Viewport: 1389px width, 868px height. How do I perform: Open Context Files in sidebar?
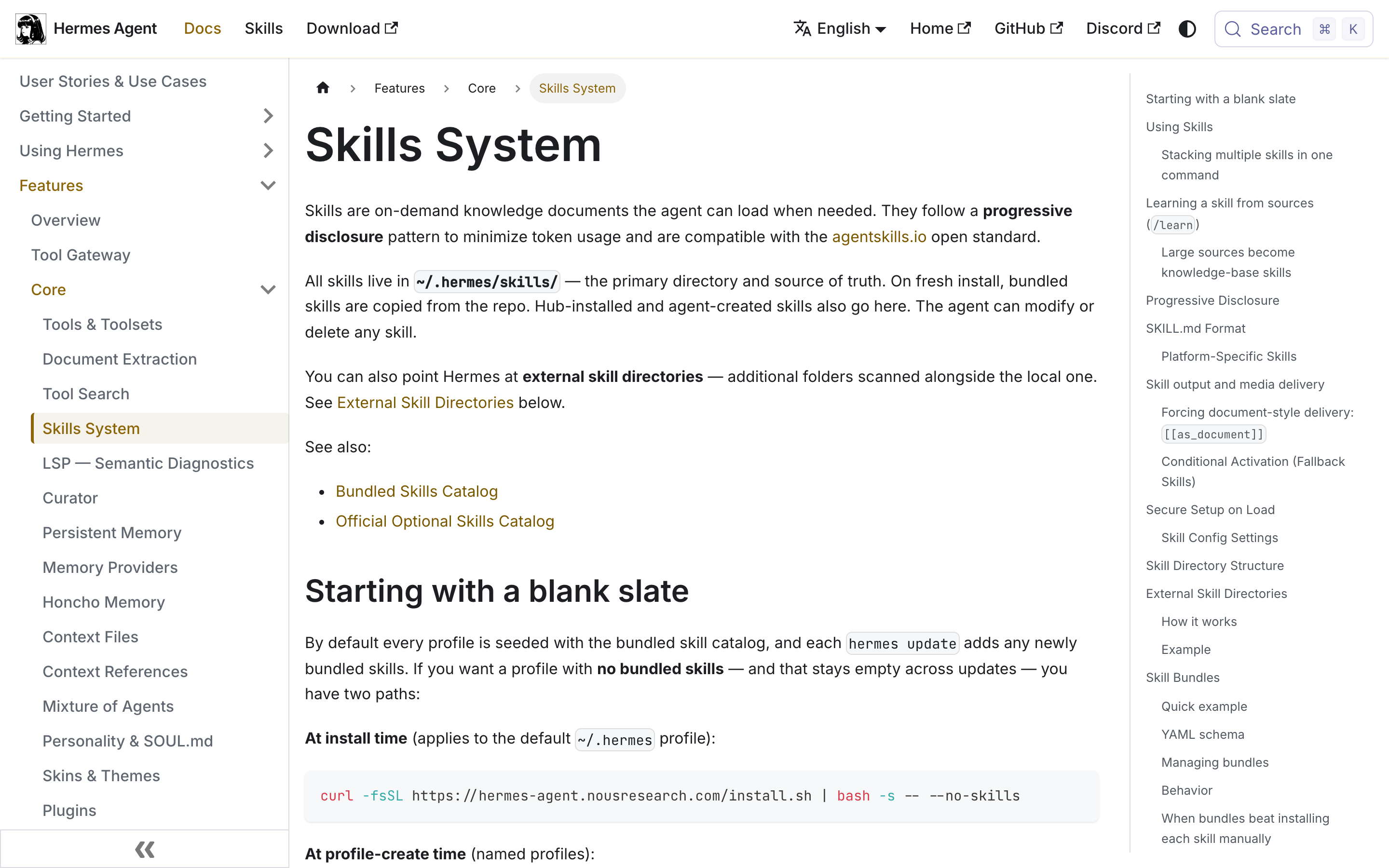pos(90,637)
